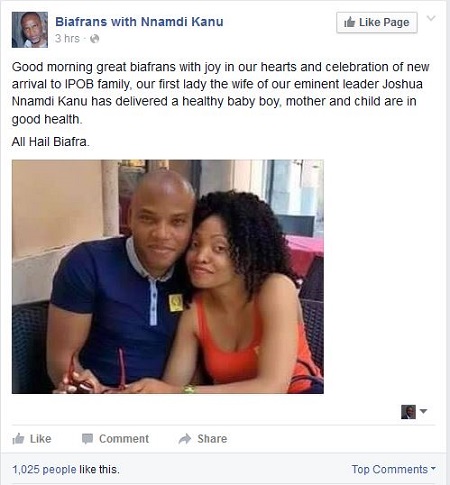Expand post options chevron at top right
450x485 pixels.
(x=431, y=18)
